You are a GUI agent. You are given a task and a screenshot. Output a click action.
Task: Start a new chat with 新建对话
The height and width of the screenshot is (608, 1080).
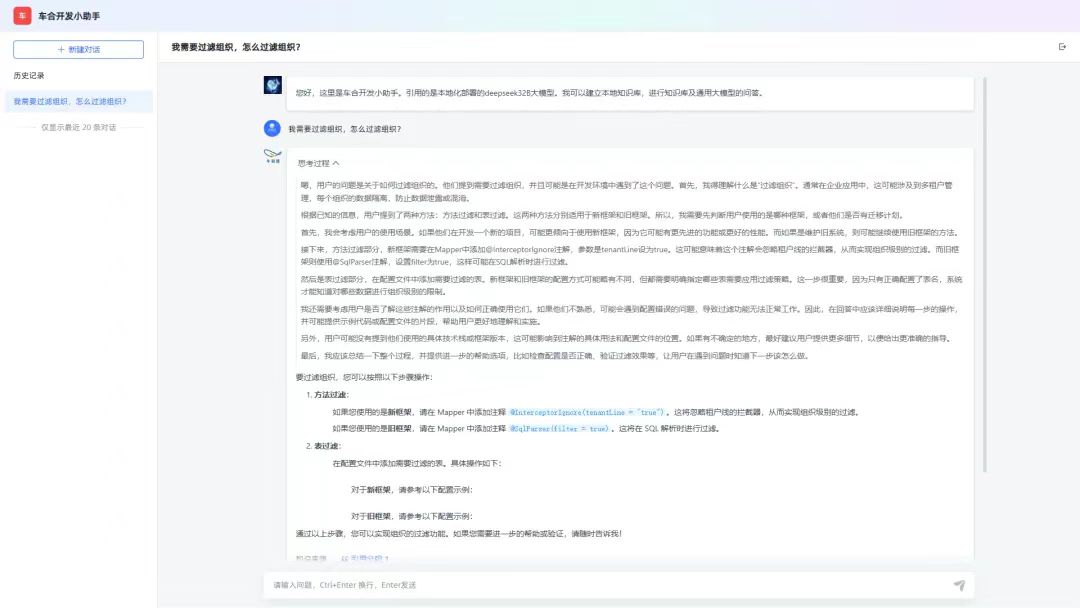point(78,49)
